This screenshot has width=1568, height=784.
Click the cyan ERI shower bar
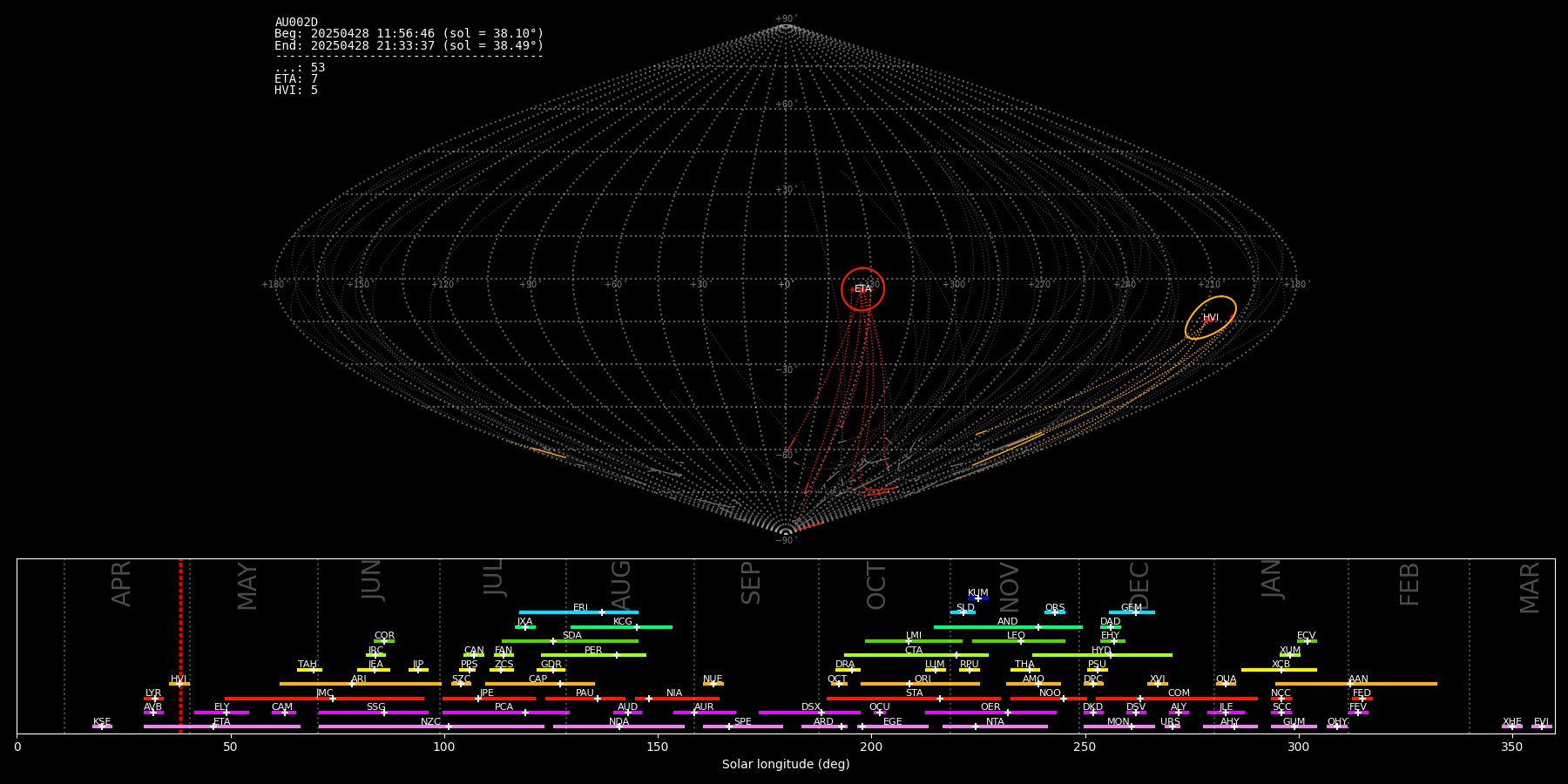coord(578,612)
